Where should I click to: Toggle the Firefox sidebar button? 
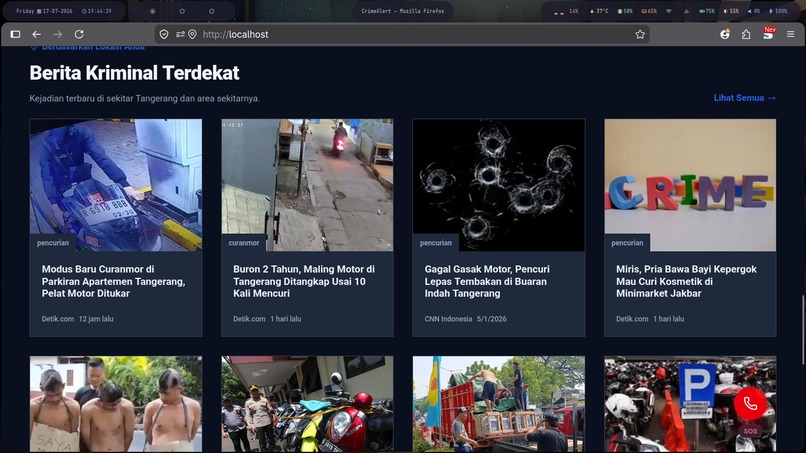pos(15,34)
